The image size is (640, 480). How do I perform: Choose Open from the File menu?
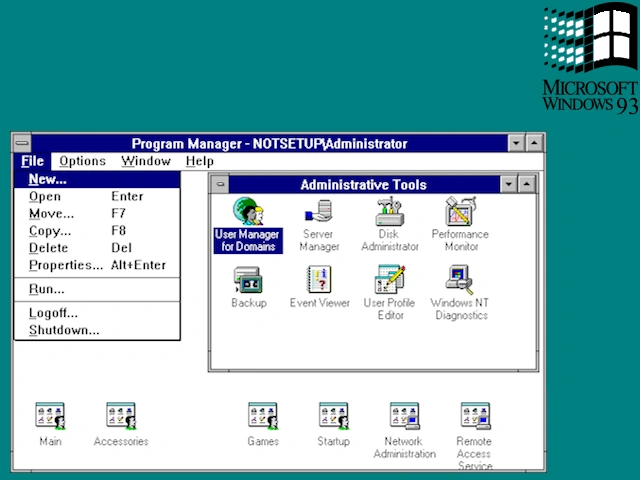pos(97,196)
